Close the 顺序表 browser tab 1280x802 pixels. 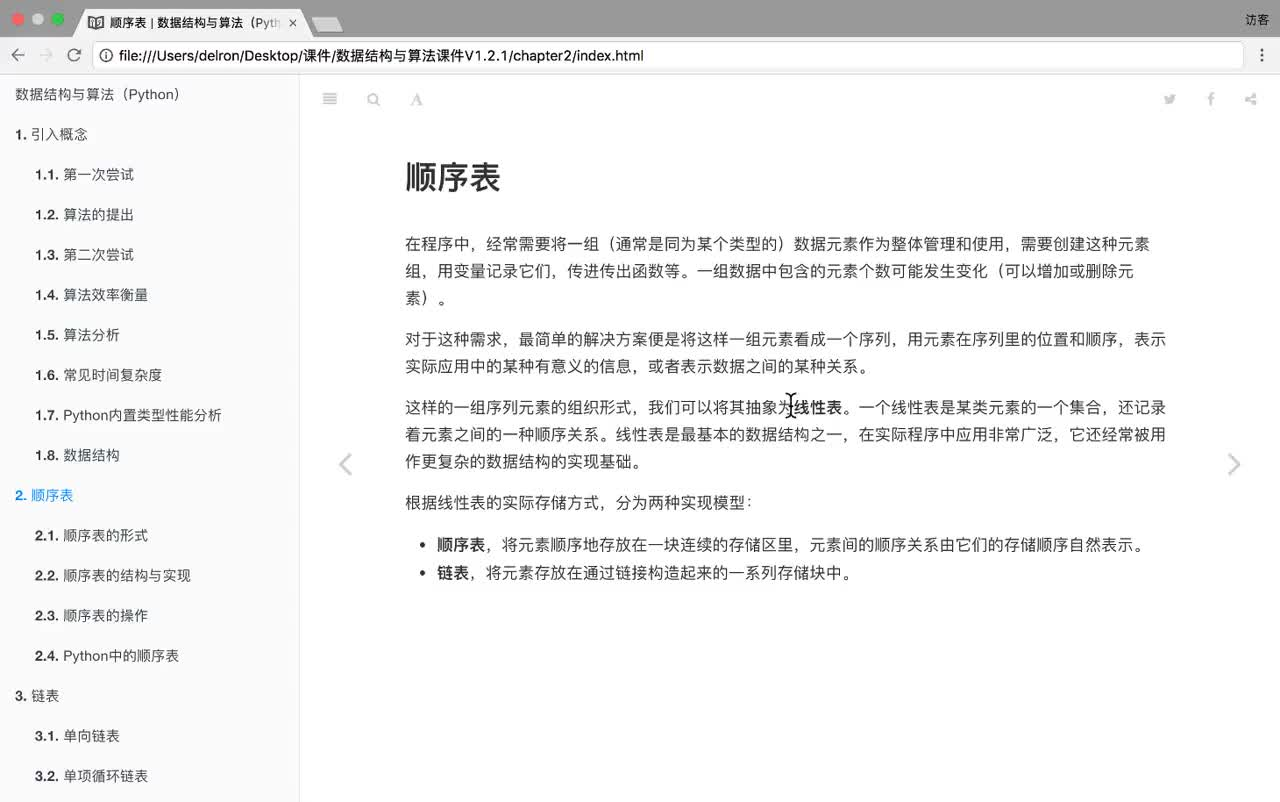pos(293,22)
